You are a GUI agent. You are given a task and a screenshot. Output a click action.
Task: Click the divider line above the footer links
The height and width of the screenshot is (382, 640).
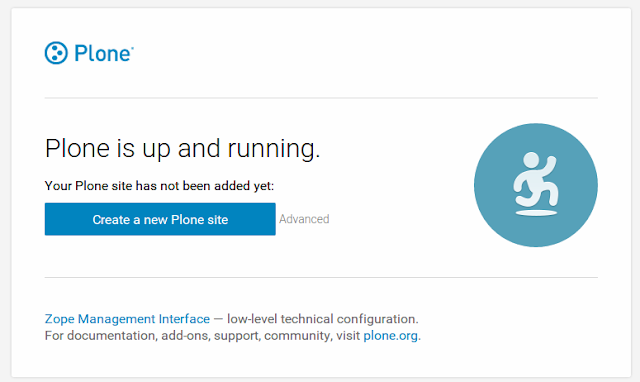[x=321, y=278]
